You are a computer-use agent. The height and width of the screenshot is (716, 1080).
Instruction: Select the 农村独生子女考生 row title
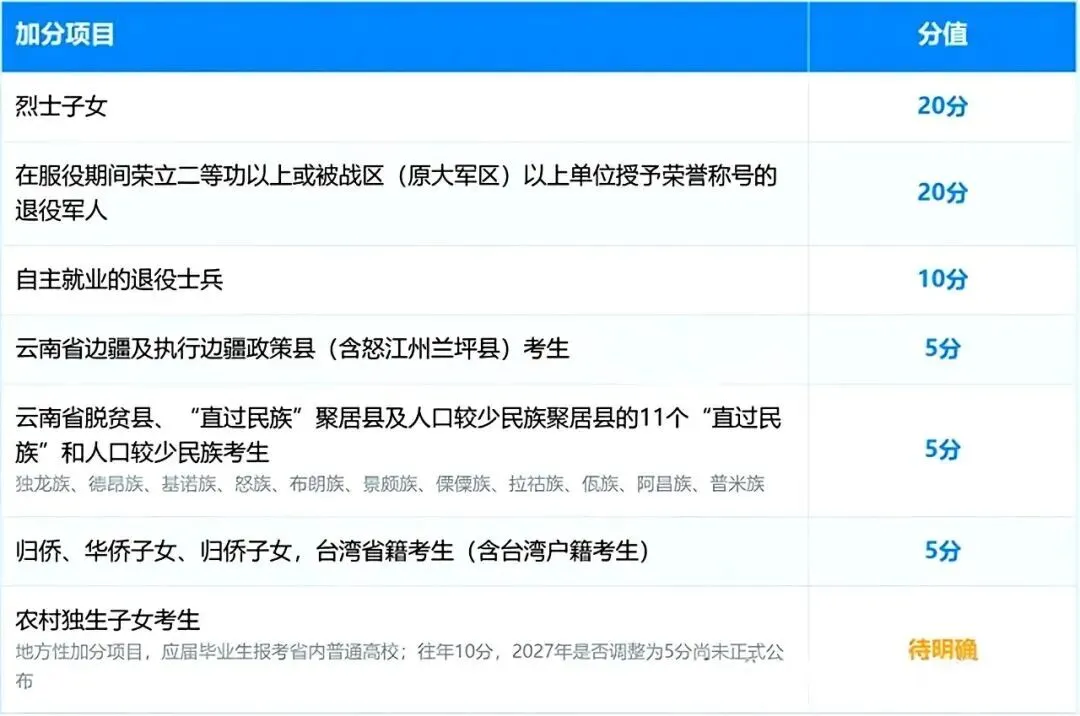pyautogui.click(x=107, y=621)
